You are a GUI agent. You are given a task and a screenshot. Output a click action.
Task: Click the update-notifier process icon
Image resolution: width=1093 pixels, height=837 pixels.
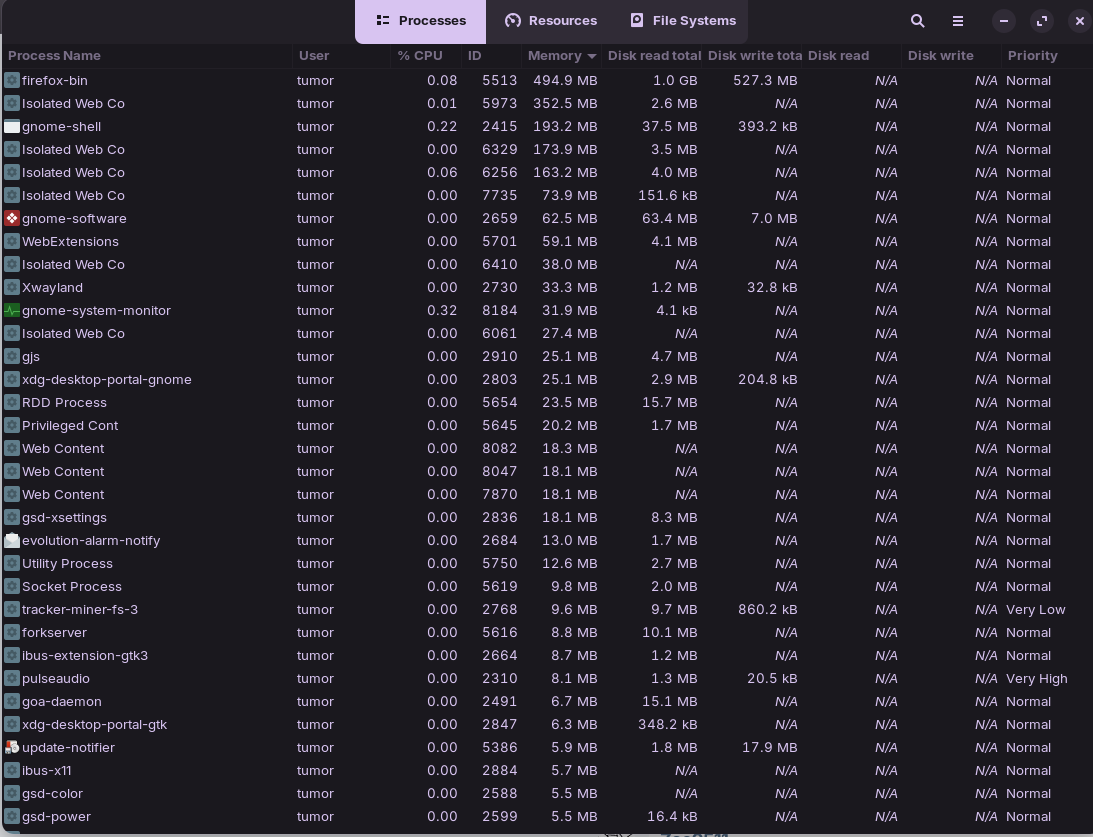click(x=12, y=747)
